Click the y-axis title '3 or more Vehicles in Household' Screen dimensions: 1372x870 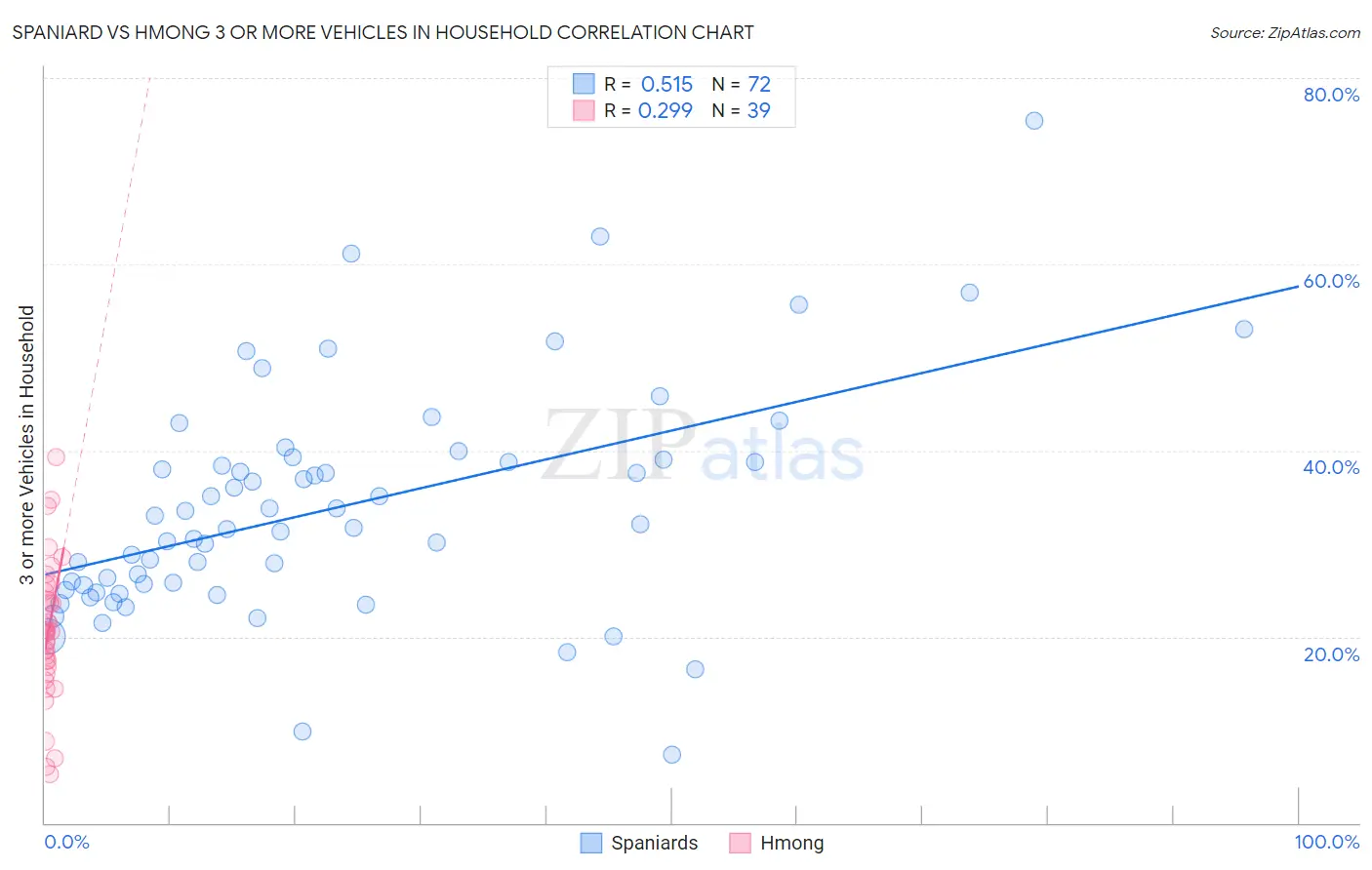click(x=27, y=445)
